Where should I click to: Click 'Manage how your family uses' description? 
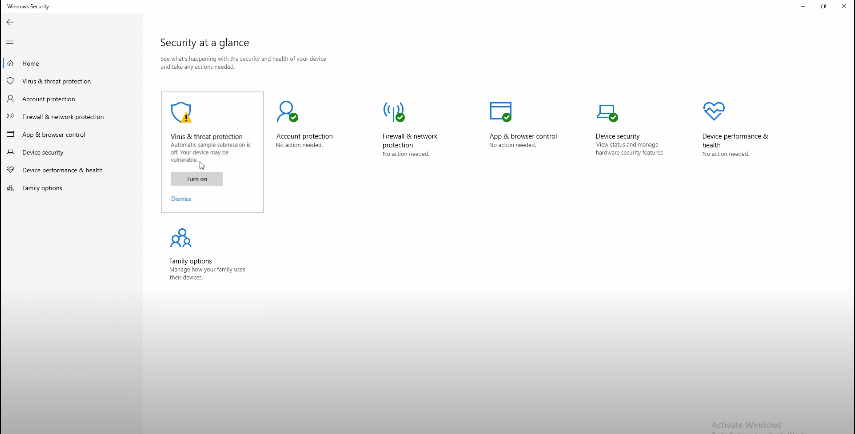(207, 273)
